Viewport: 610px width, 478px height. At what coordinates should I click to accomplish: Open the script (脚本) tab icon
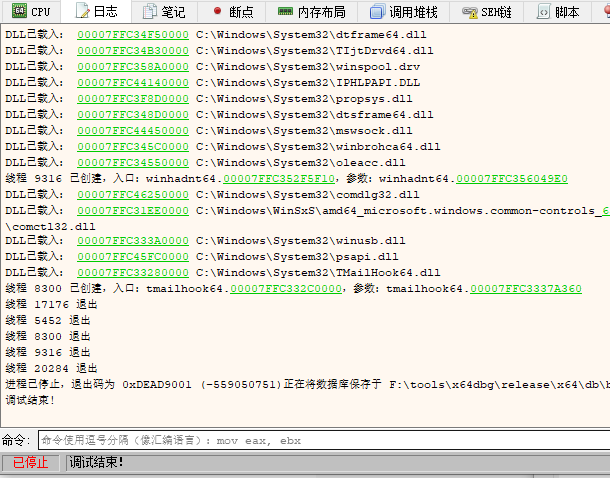tap(543, 12)
